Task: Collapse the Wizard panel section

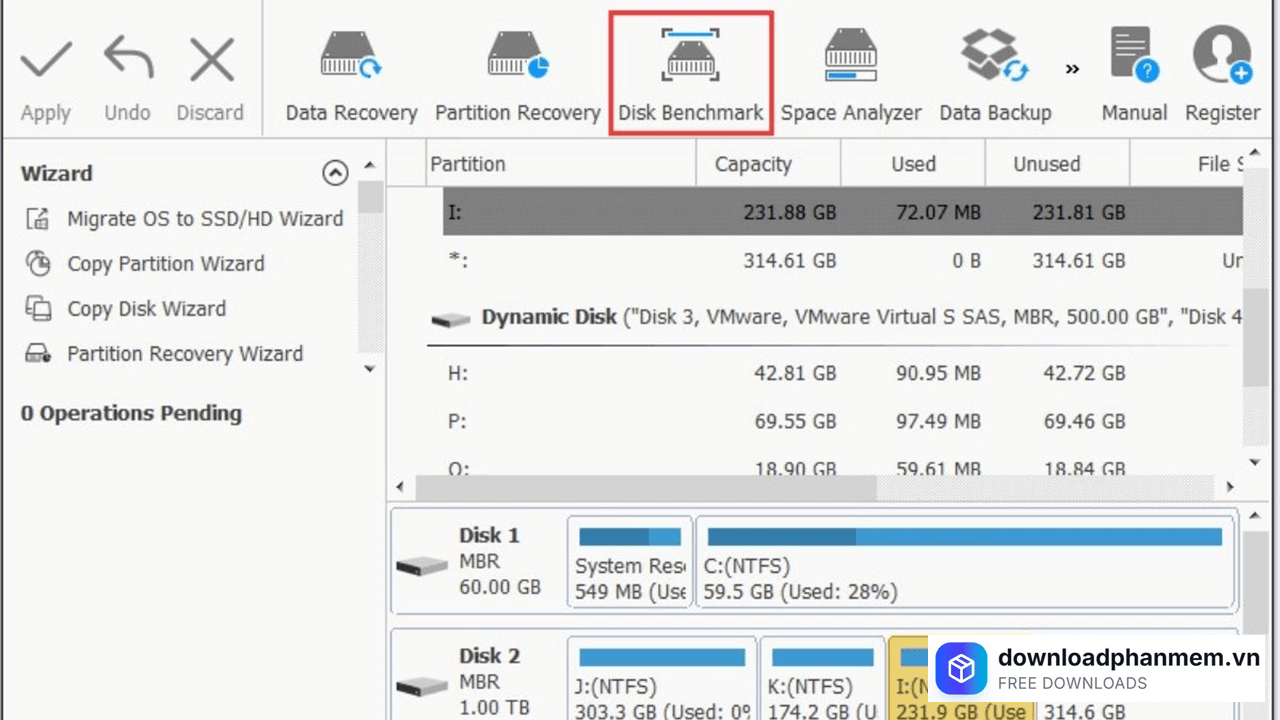Action: click(335, 173)
